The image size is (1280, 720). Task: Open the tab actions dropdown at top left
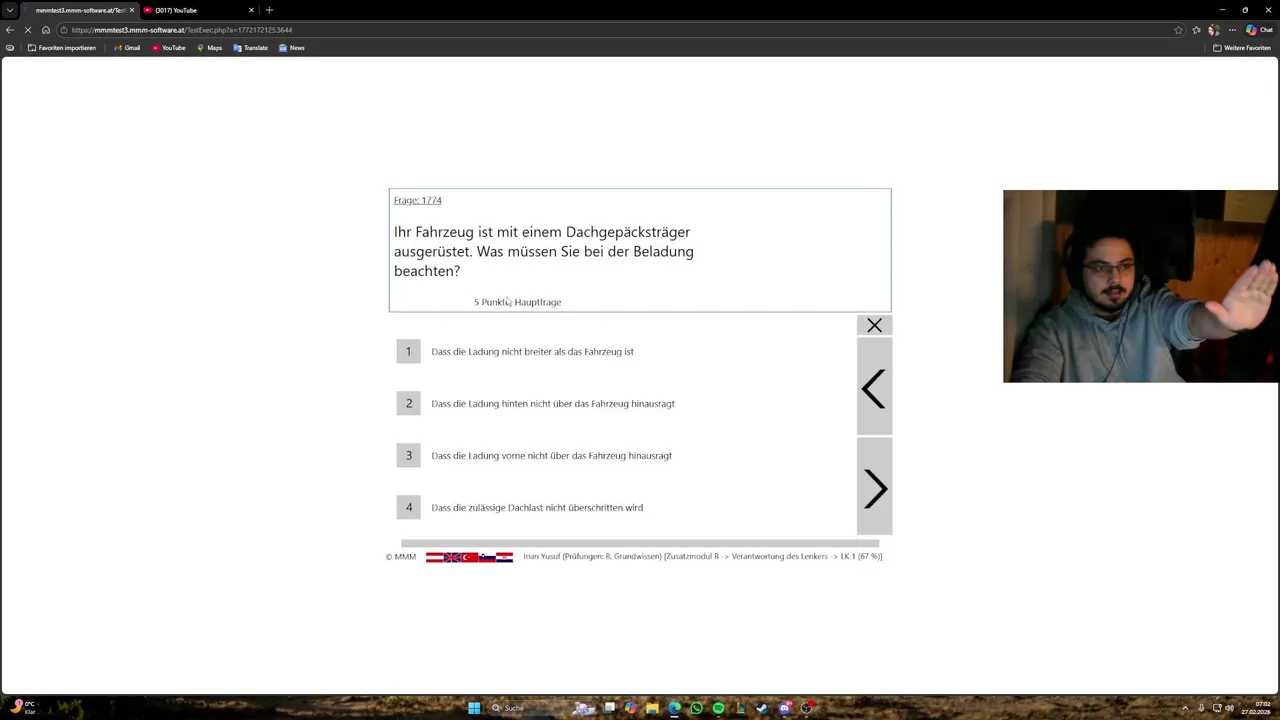pyautogui.click(x=10, y=10)
